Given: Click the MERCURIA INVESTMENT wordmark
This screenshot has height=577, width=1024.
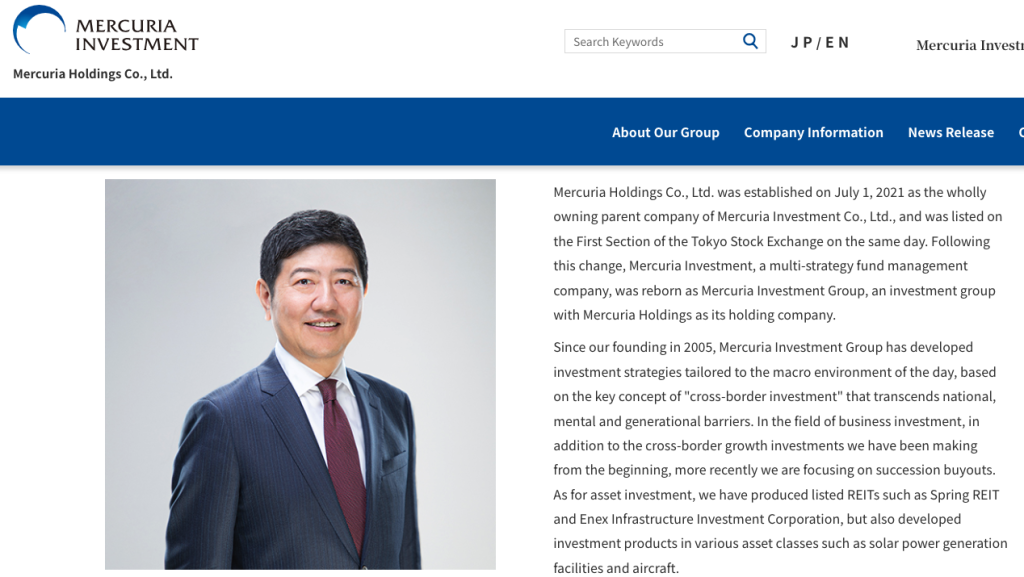Looking at the screenshot, I should coord(136,35).
